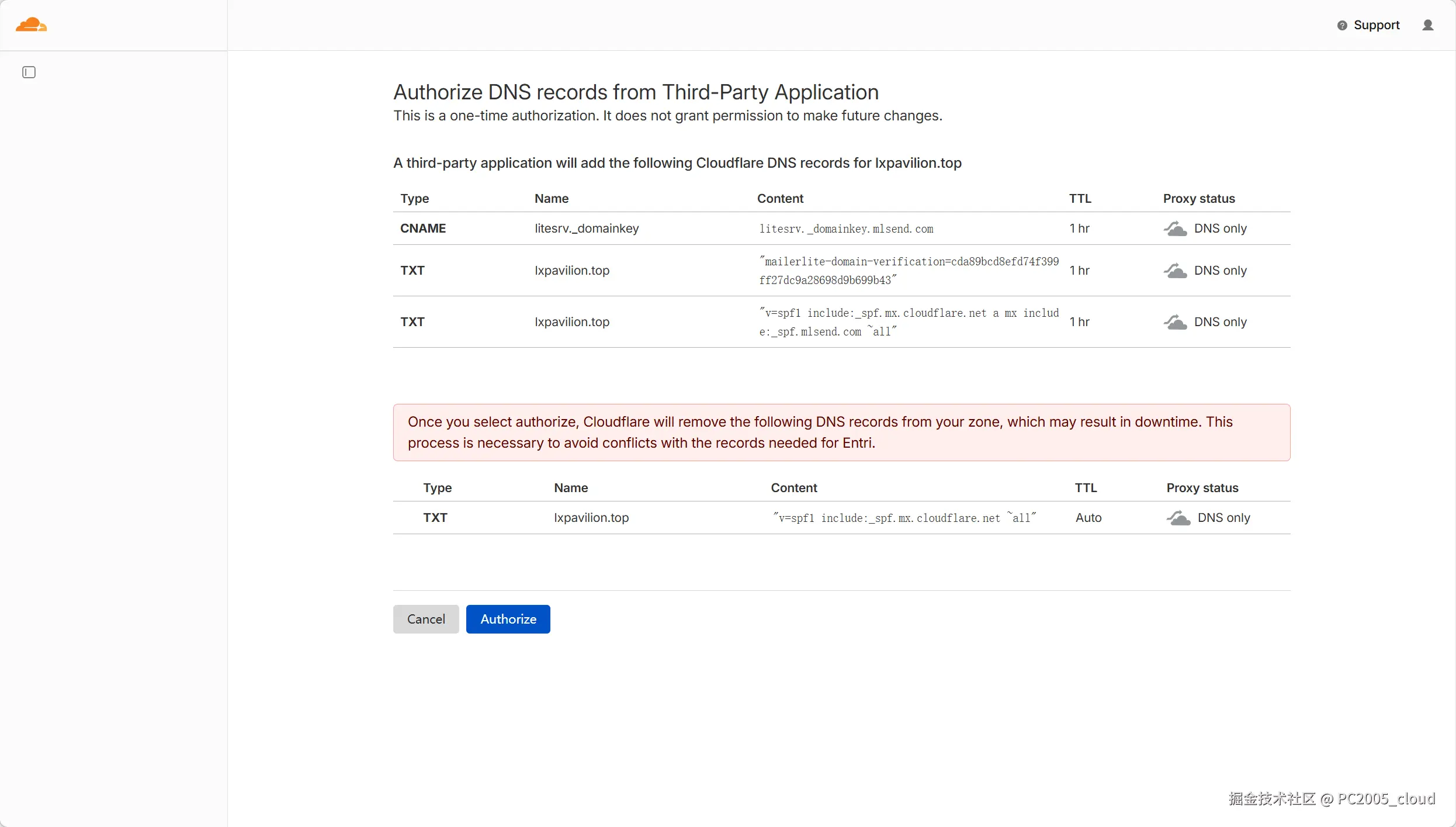1456x827 pixels.
Task: Click the Cloudflare logo
Action: point(31,25)
